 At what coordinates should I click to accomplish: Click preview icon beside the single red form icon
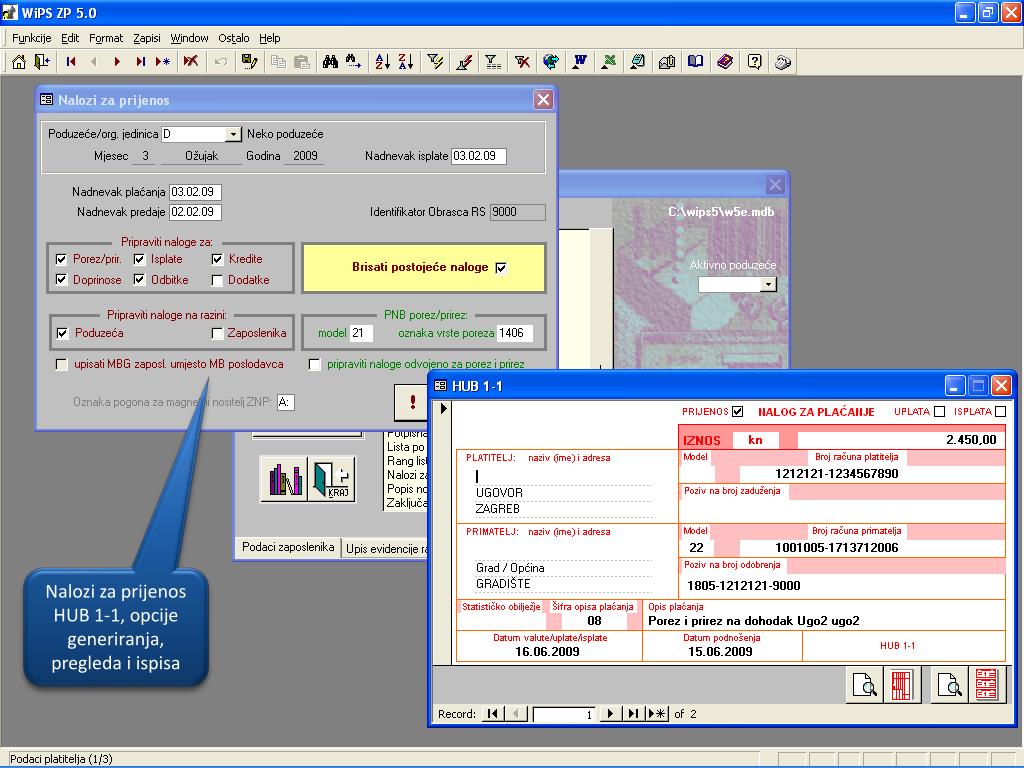[x=865, y=685]
